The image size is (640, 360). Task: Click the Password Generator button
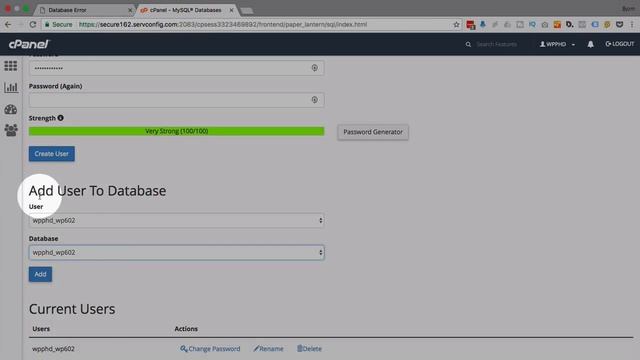[373, 132]
